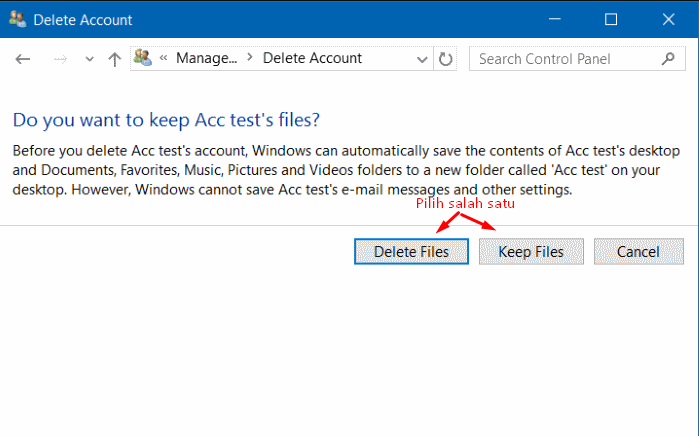Cancel the account deletion
Screen dimensions: 699x436
638,252
